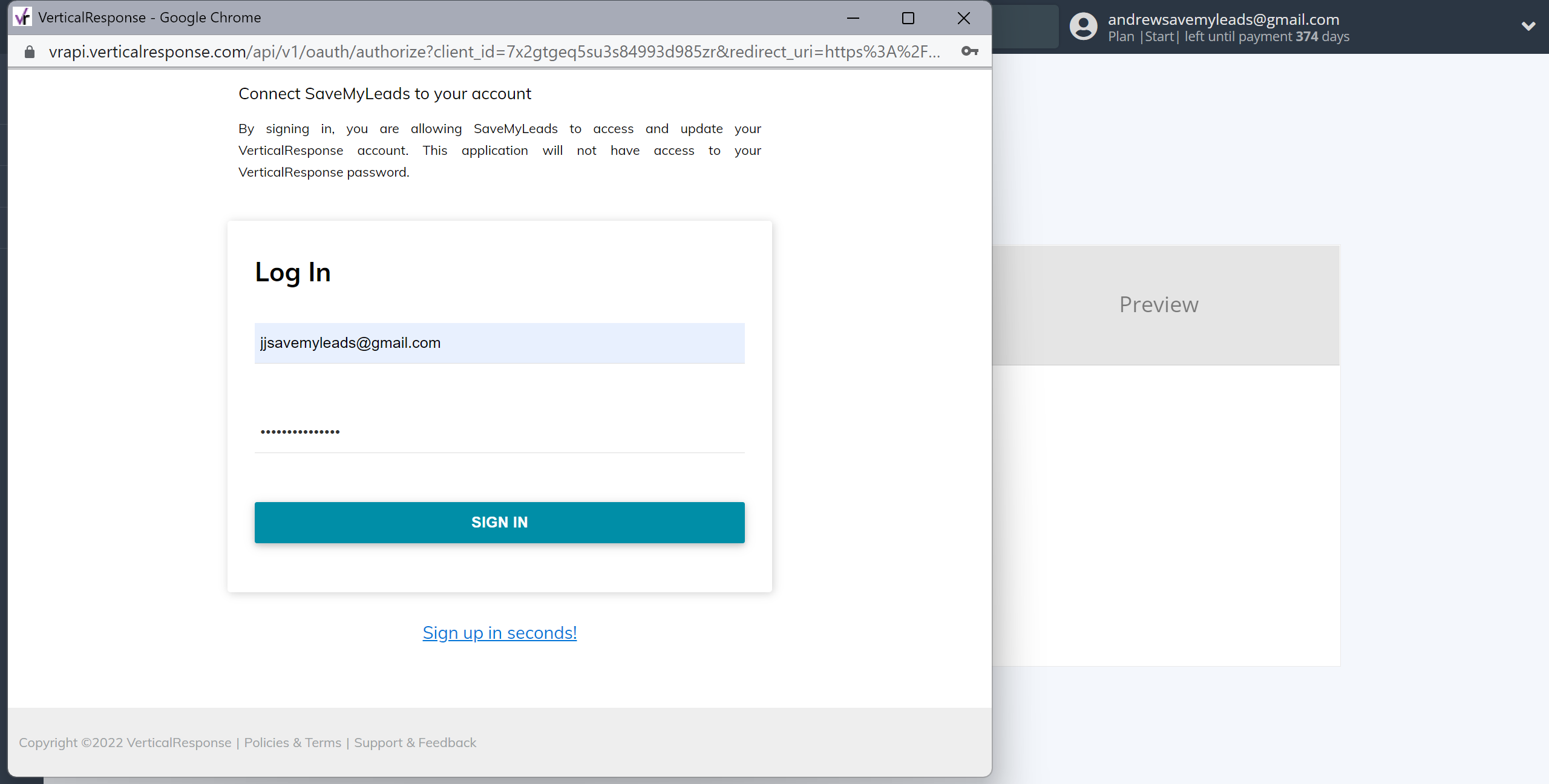1549x784 pixels.
Task: Click the Chrome close window icon
Action: pos(963,17)
